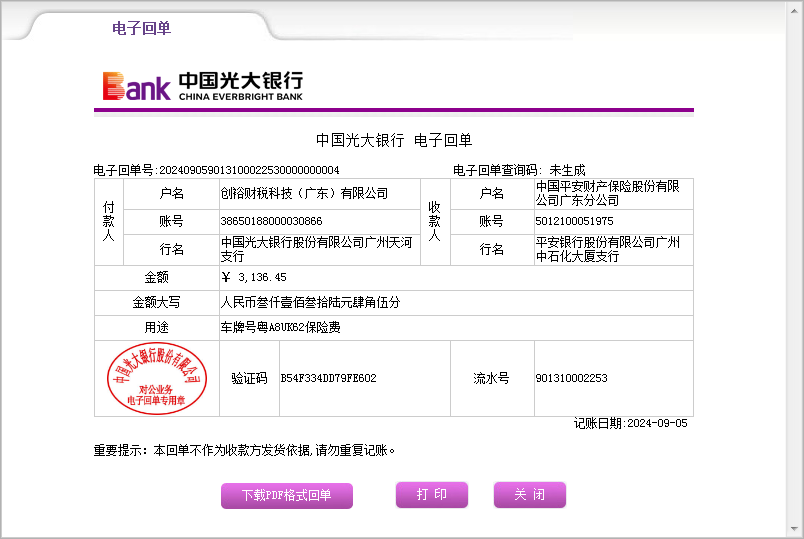This screenshot has height=539, width=804.
Task: Click payer account number 38650188000030866
Action: tap(271, 221)
